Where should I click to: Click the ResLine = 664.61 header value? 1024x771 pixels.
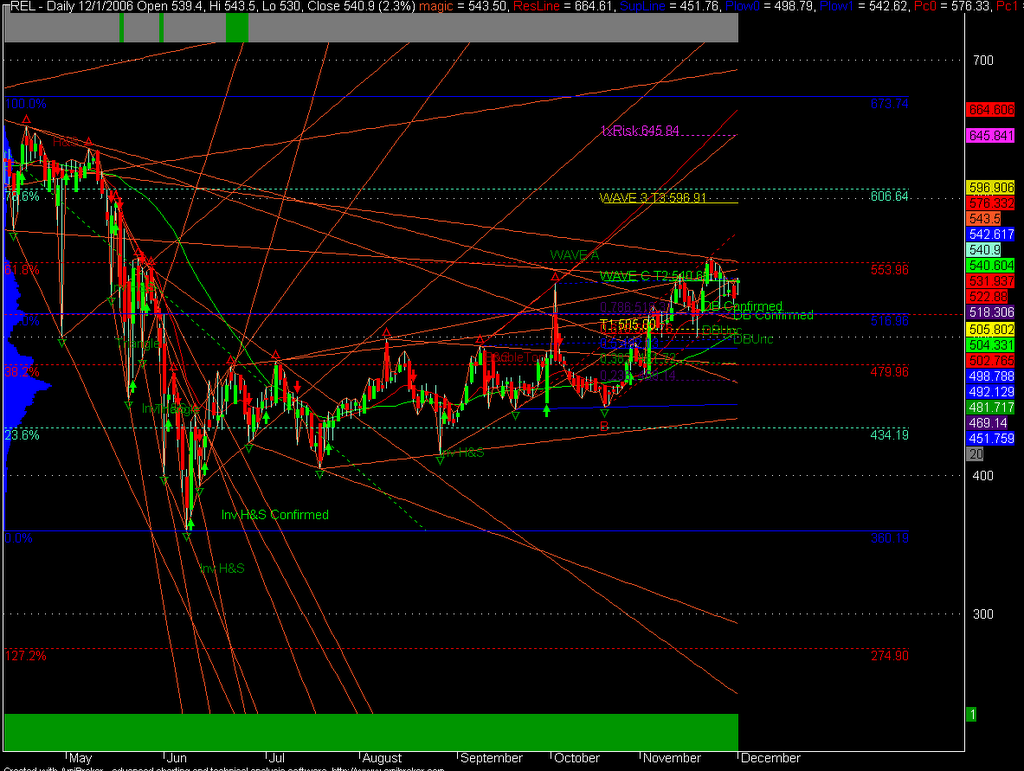(x=564, y=7)
